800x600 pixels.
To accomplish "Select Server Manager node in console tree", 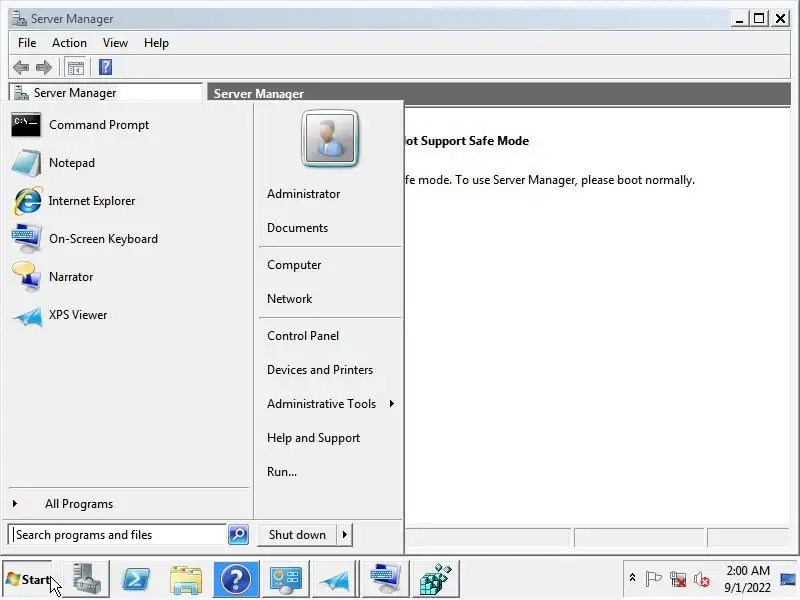I will (74, 93).
